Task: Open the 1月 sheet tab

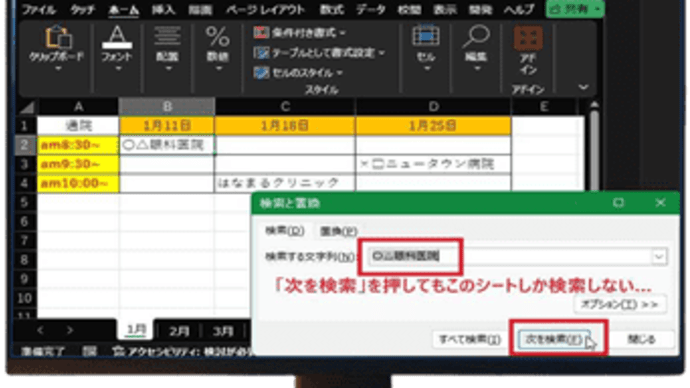Action: coord(136,330)
